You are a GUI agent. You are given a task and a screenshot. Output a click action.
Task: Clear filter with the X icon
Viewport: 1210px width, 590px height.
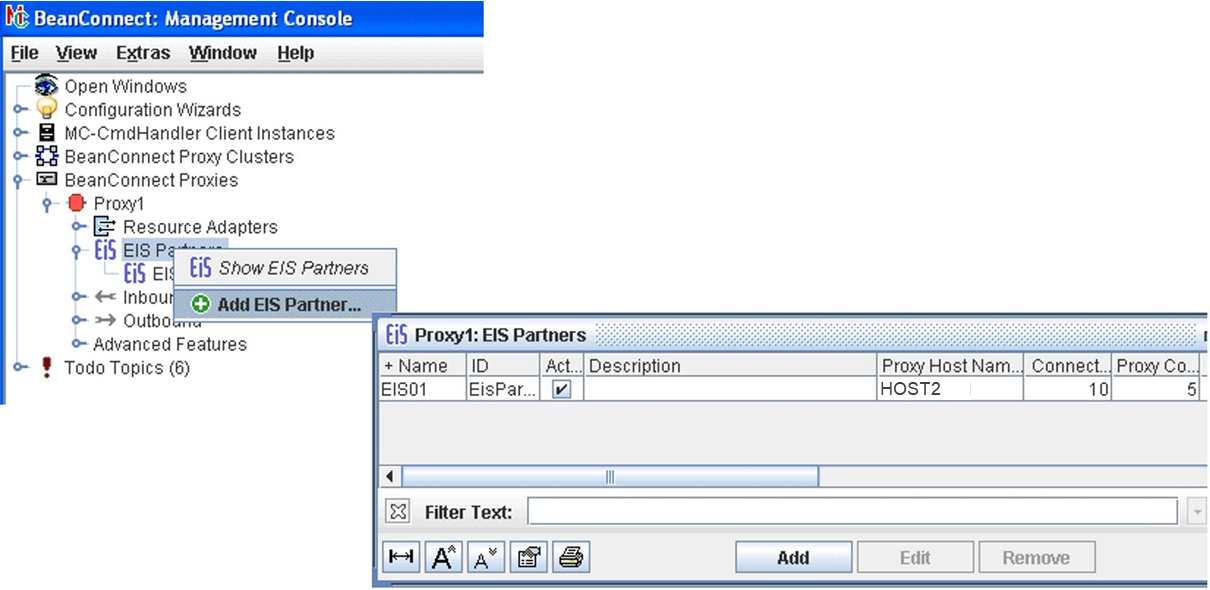click(x=398, y=512)
